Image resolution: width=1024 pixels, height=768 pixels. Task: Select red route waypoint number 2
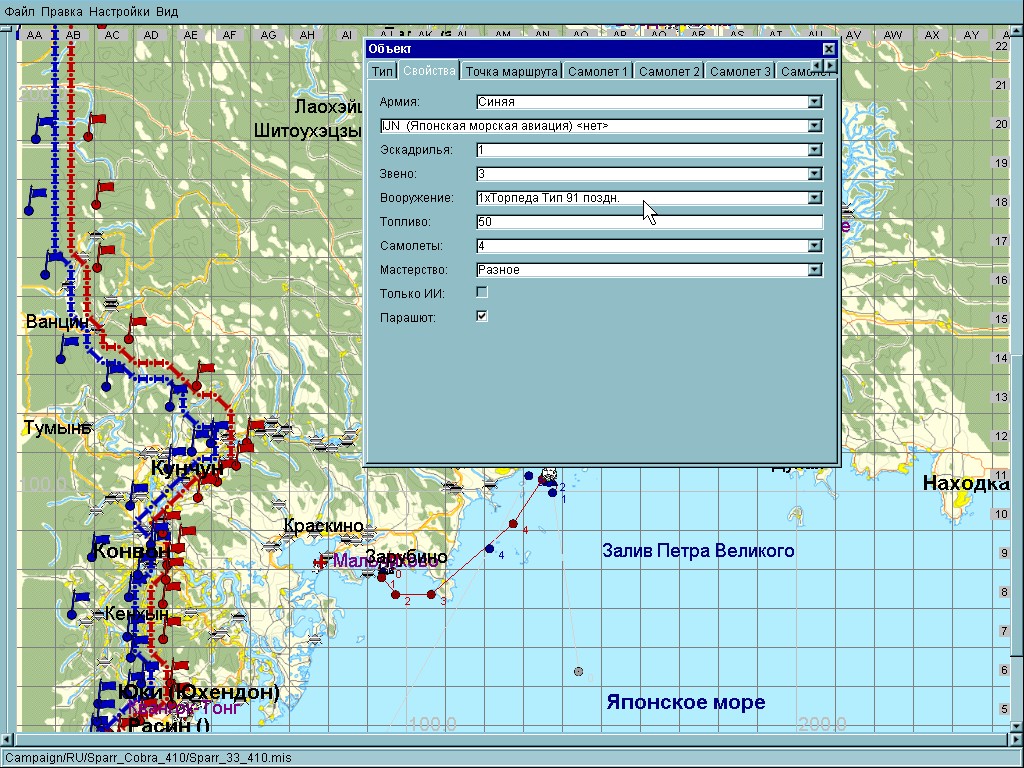(396, 594)
